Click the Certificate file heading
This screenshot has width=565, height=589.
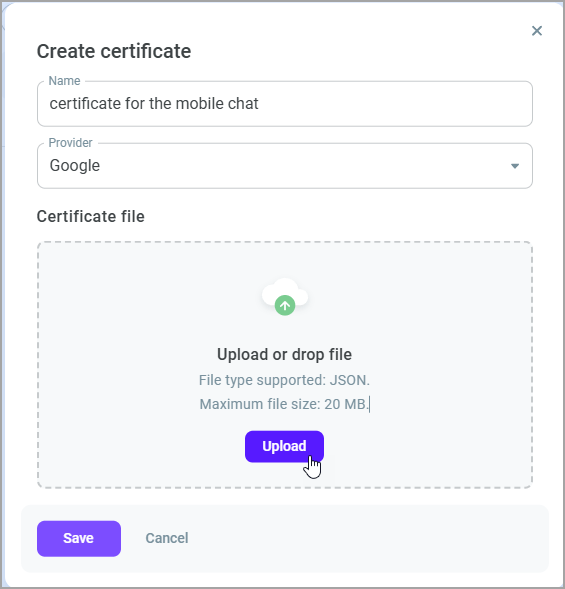coord(91,217)
